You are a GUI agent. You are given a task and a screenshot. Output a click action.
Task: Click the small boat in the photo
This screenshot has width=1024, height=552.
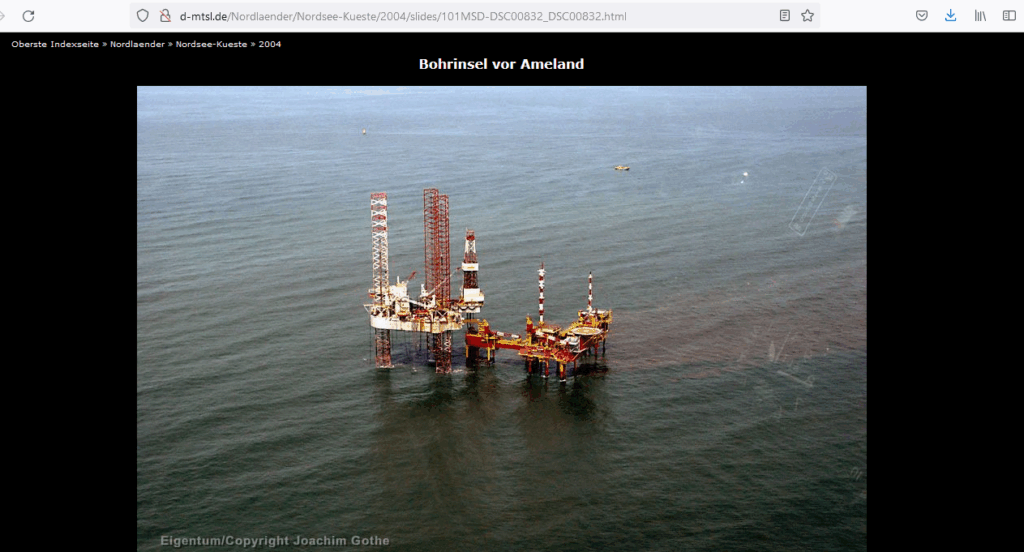[x=621, y=167]
